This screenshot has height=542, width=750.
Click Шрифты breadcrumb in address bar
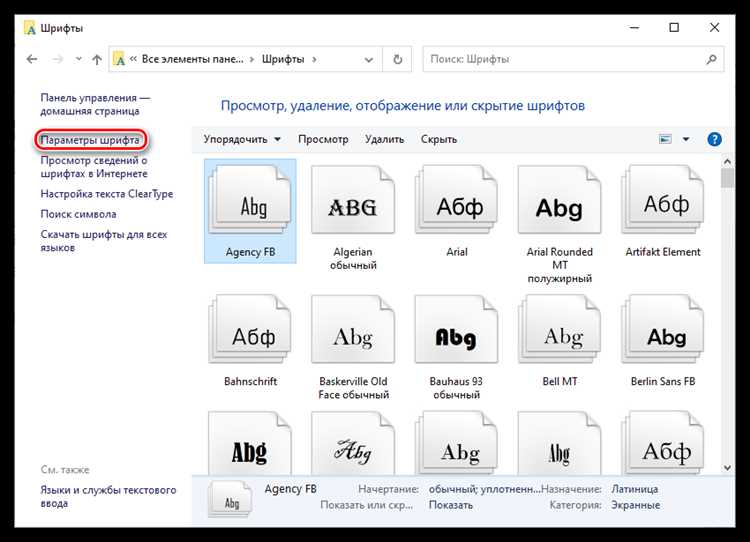[283, 59]
